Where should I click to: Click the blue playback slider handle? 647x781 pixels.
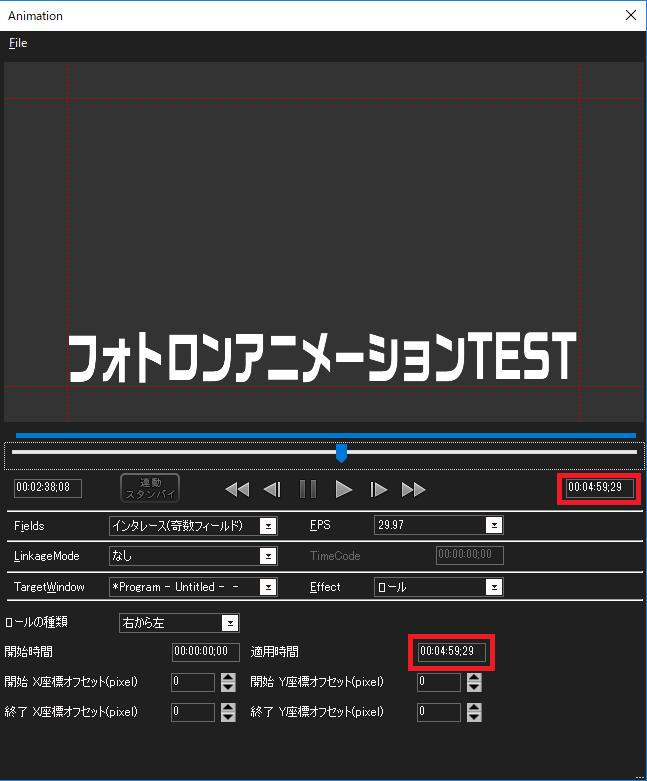pos(341,453)
